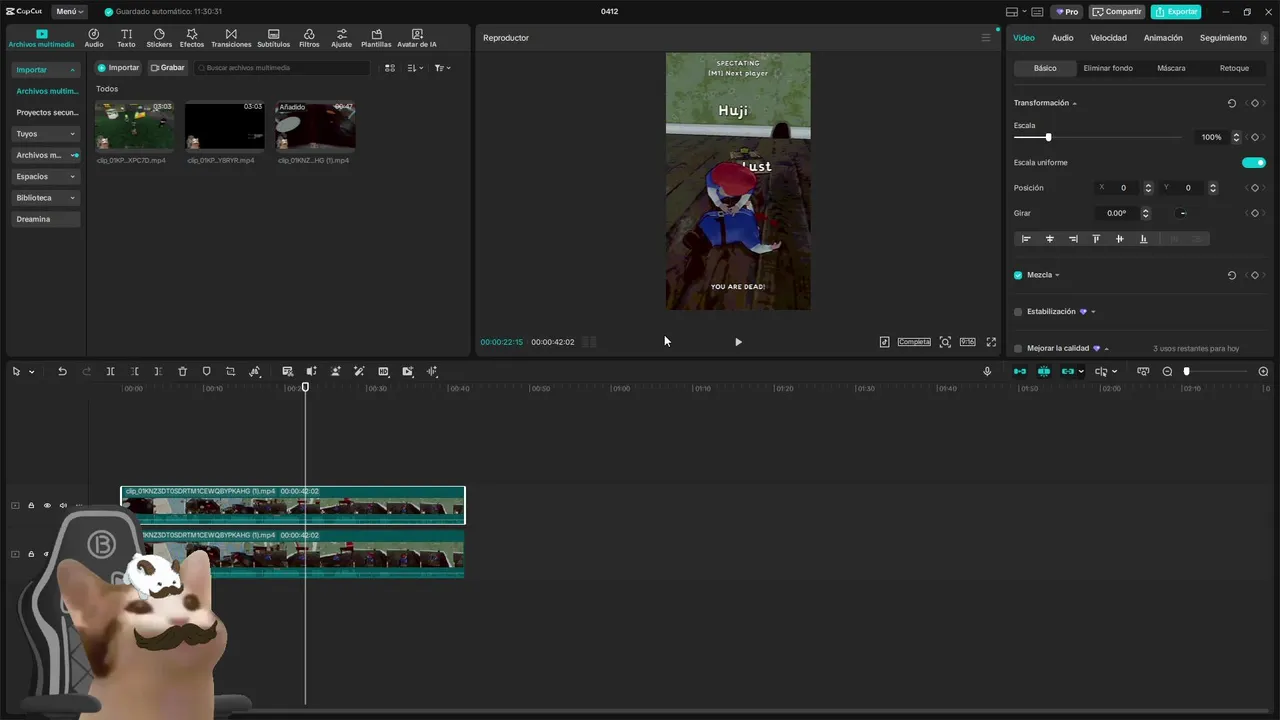Switch to the Velocidad tab
Viewport: 1280px width, 720px height.
pos(1108,38)
